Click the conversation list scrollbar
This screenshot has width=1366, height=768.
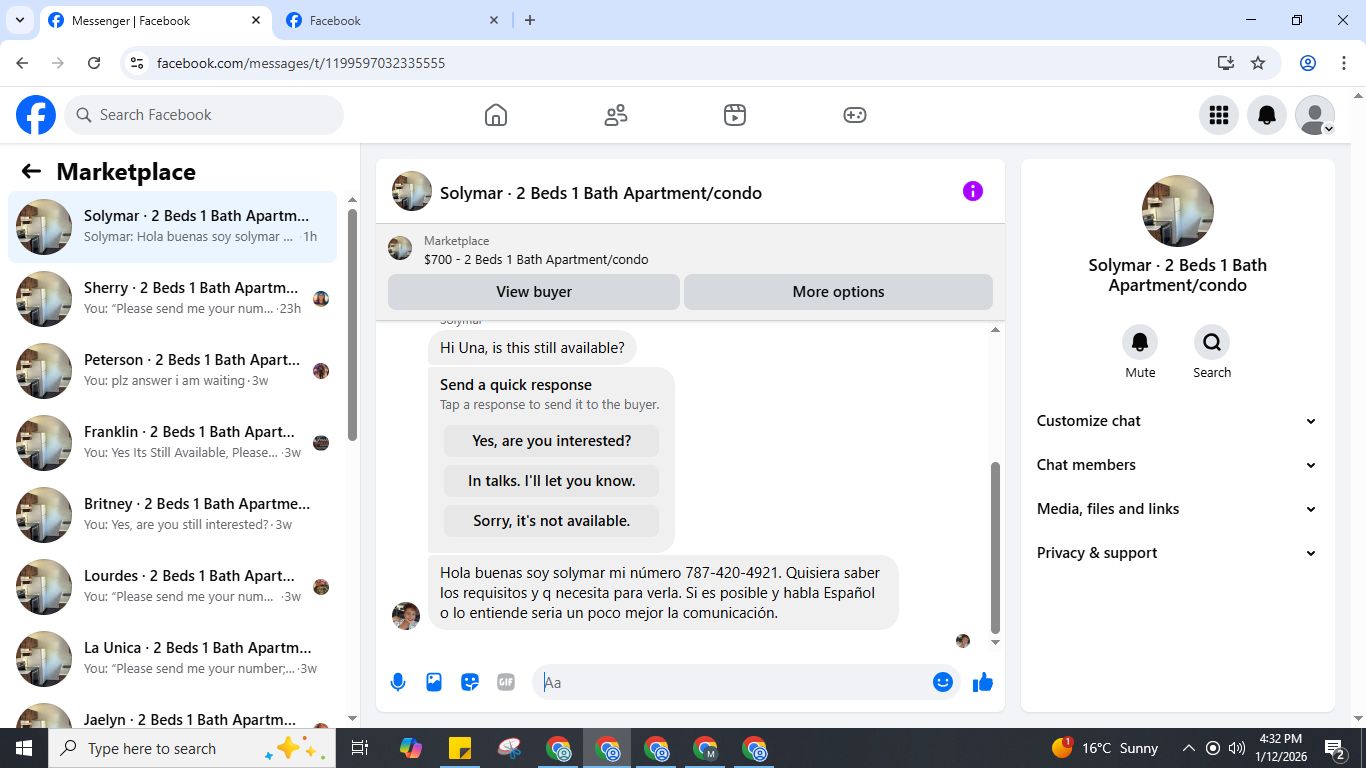(352, 325)
